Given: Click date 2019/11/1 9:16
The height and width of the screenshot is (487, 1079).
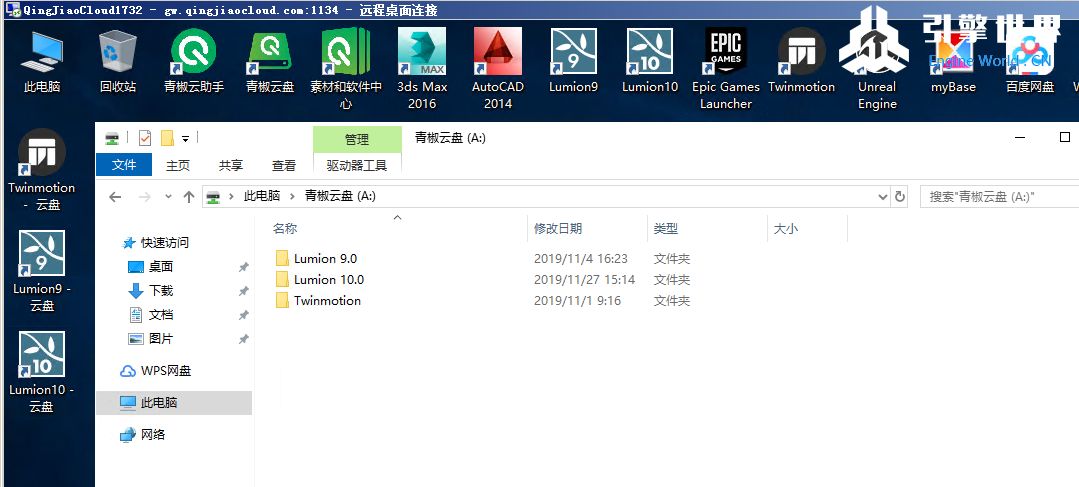Looking at the screenshot, I should coord(577,301).
